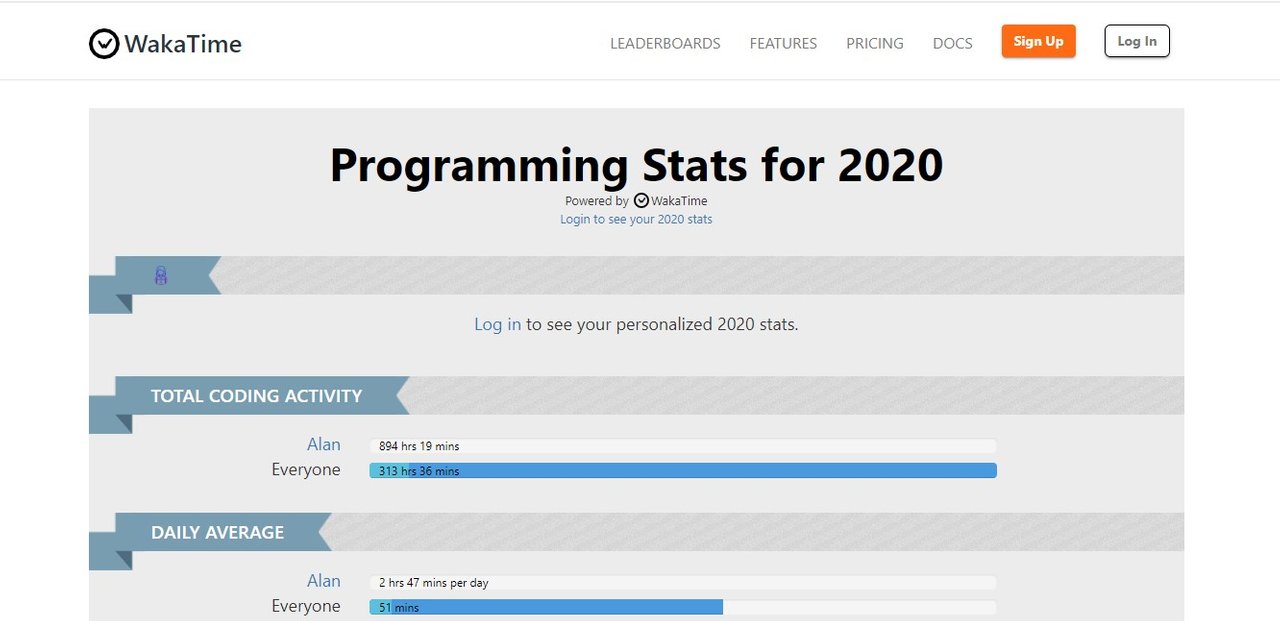Open the Pricing menu item
Viewport: 1280px width, 621px height.
click(x=875, y=44)
